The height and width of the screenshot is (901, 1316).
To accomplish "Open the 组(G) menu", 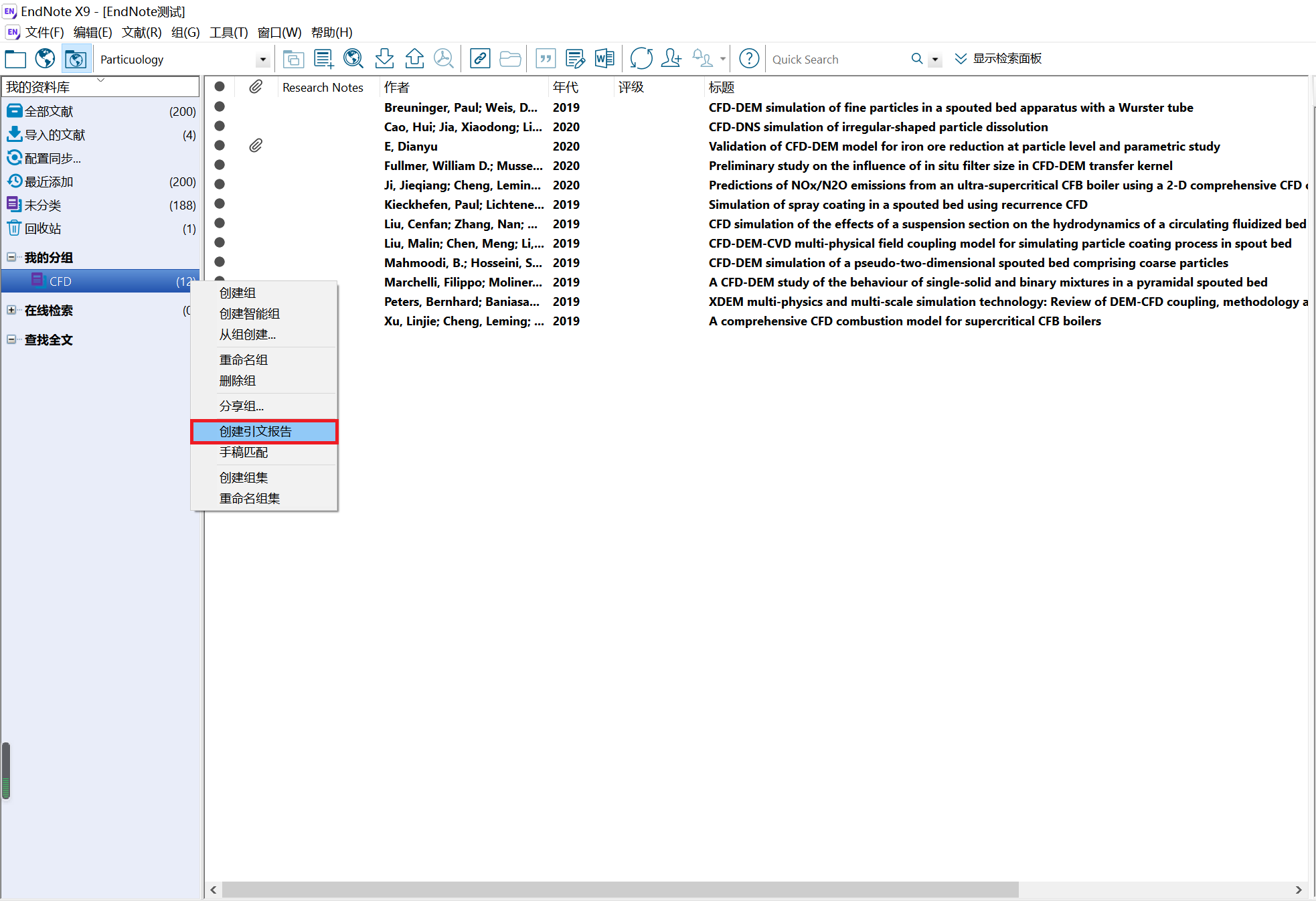I will (x=185, y=32).
